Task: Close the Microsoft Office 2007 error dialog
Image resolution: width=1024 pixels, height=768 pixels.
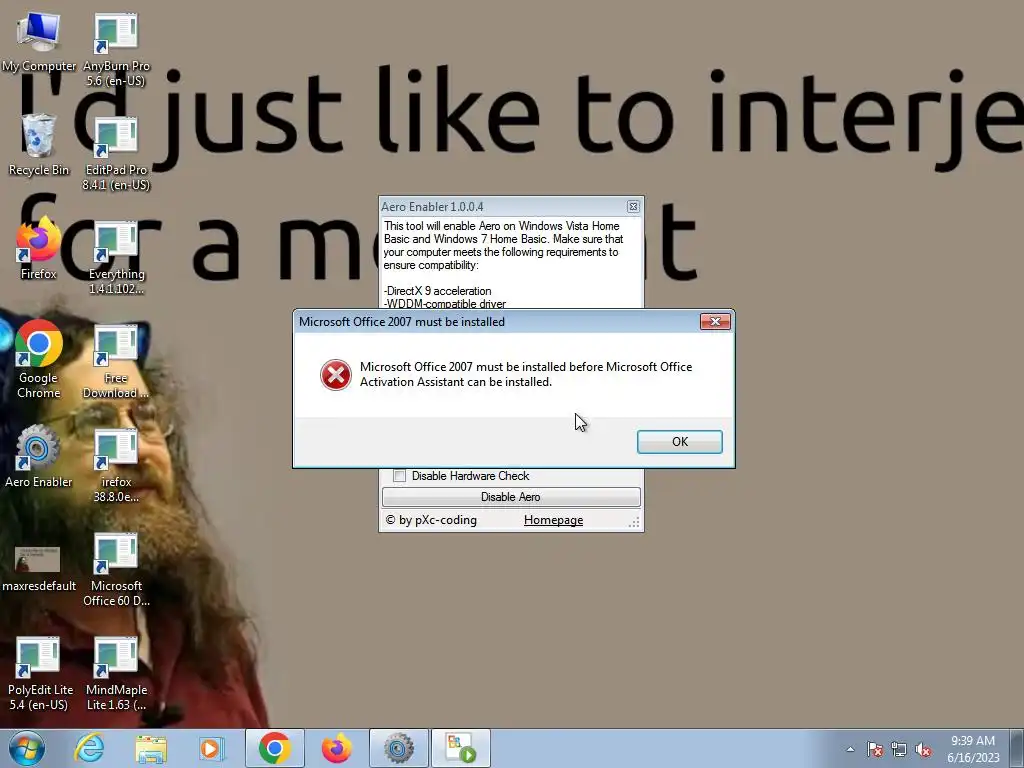Action: coord(715,321)
